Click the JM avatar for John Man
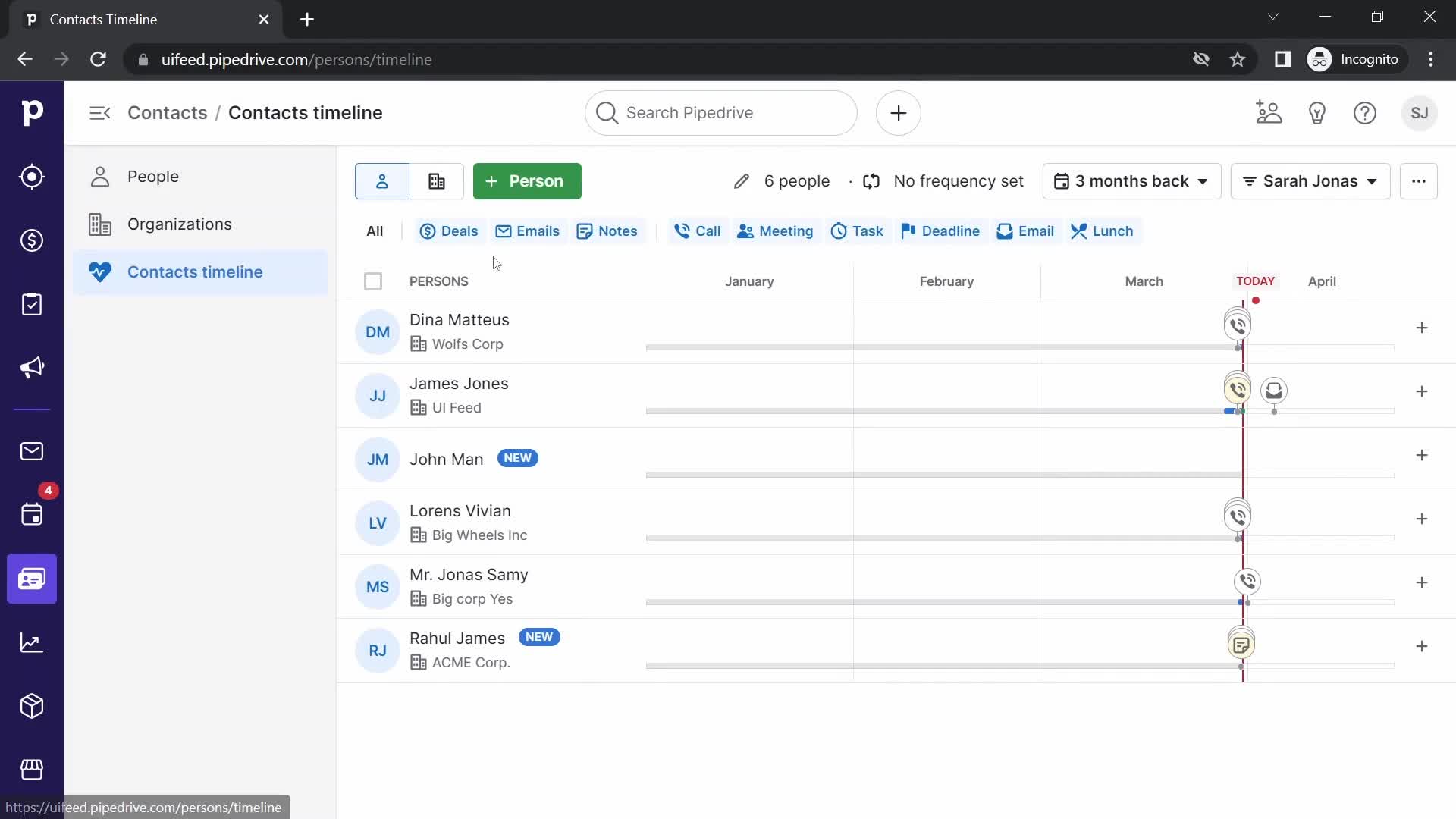The image size is (1456, 819). 378,460
